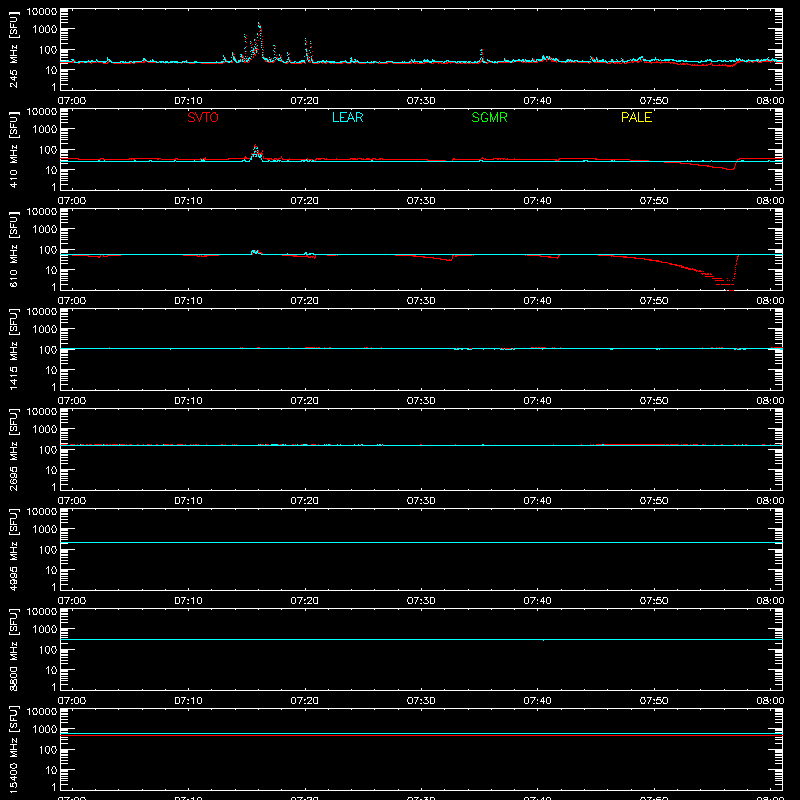Click the yellow PALE legend label
Viewport: 800px width, 800px height.
pos(636,117)
